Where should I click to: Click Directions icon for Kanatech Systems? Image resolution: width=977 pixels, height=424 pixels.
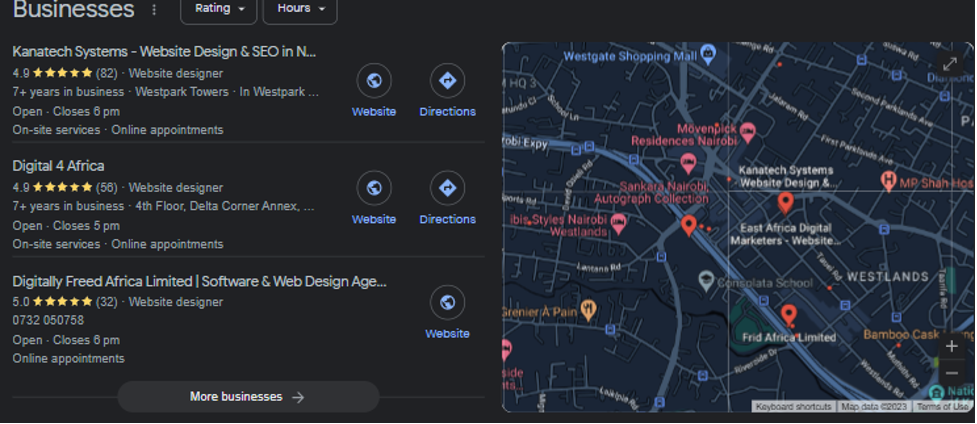click(x=447, y=80)
